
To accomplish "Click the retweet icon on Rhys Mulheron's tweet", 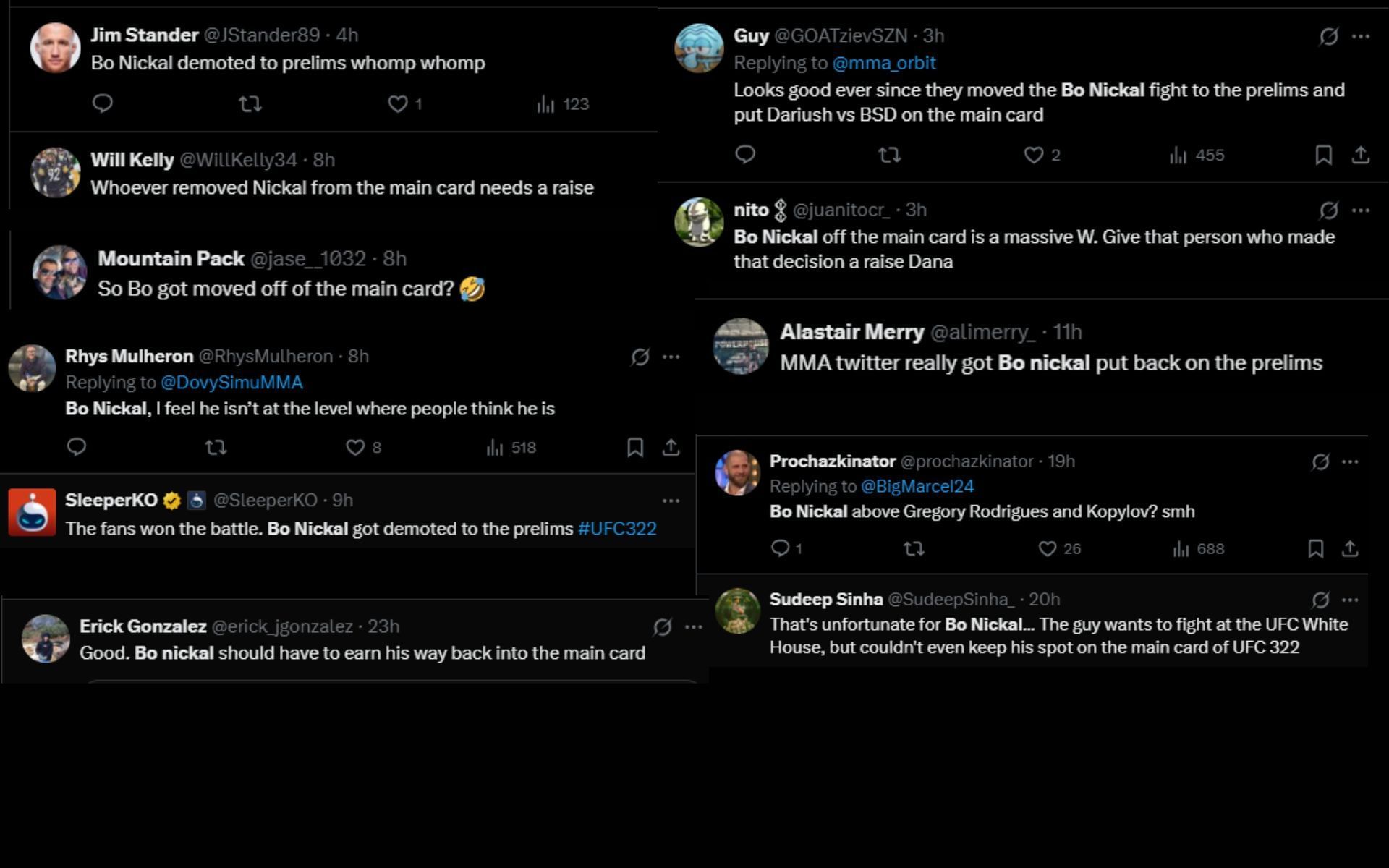I will pos(215,448).
